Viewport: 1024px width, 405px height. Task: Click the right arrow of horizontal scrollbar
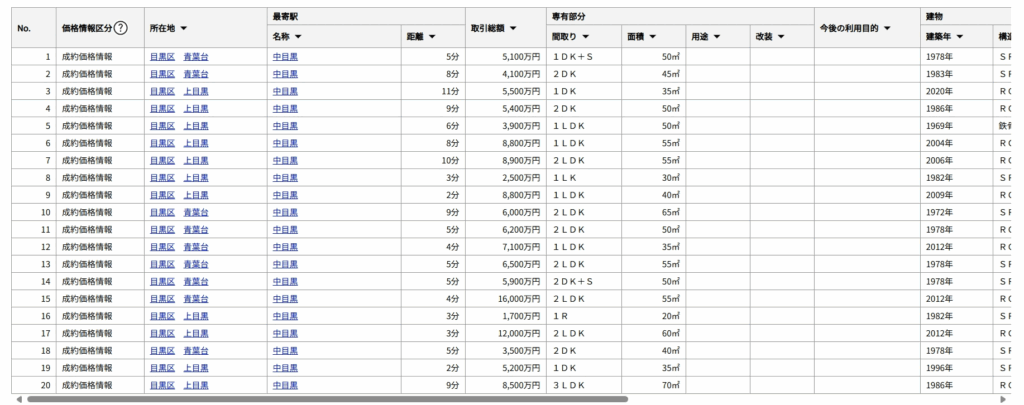point(1002,398)
